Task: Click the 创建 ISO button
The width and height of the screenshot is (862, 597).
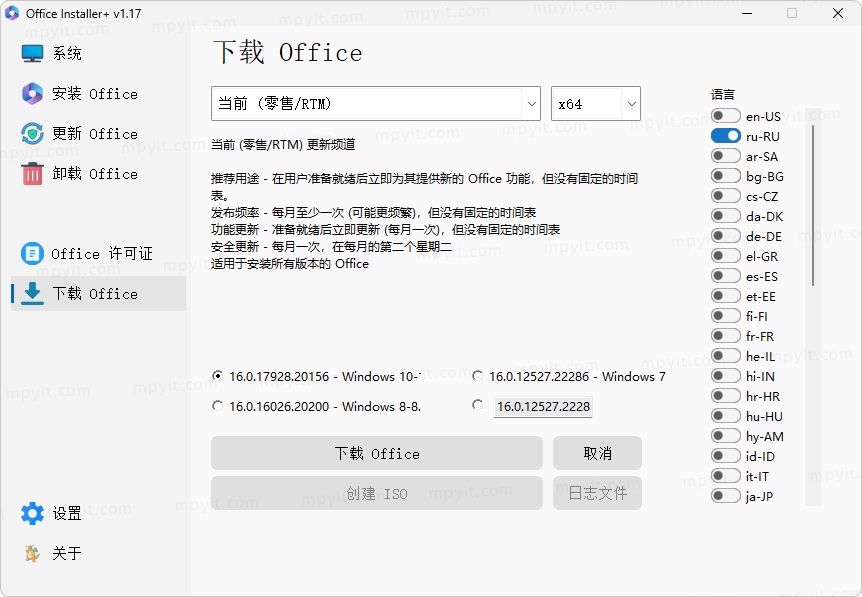Action: [x=377, y=493]
